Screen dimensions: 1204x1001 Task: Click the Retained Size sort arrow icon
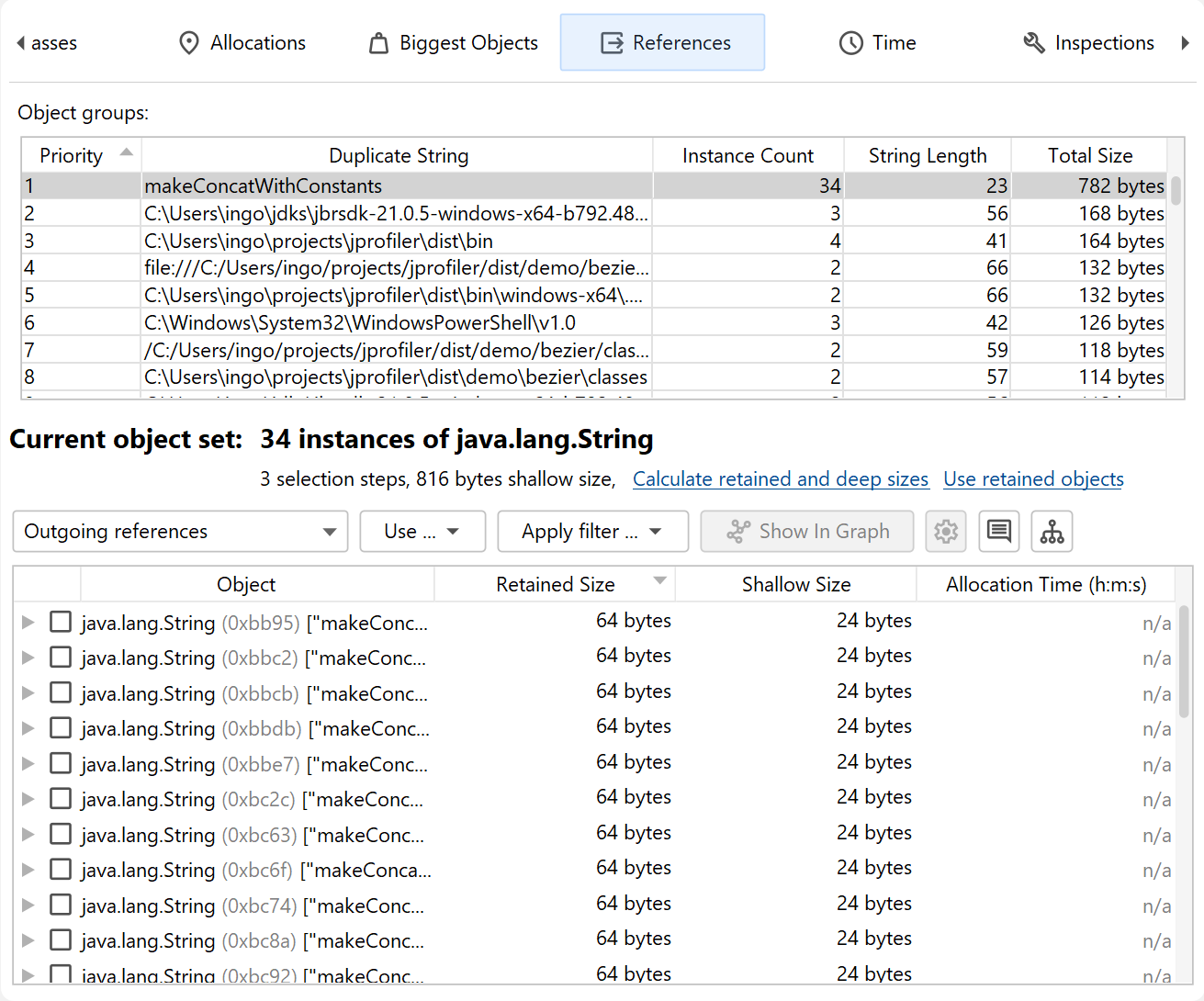point(659,581)
